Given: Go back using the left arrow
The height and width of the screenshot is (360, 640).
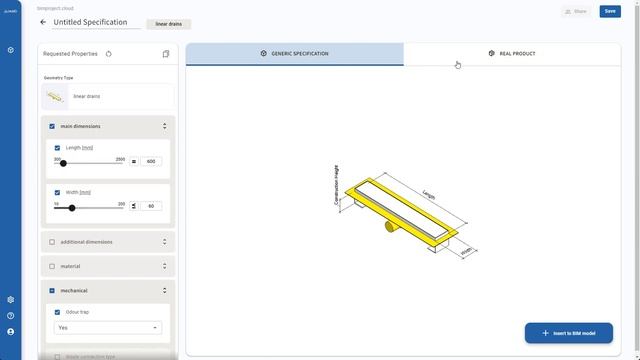Looking at the screenshot, I should [x=43, y=22].
